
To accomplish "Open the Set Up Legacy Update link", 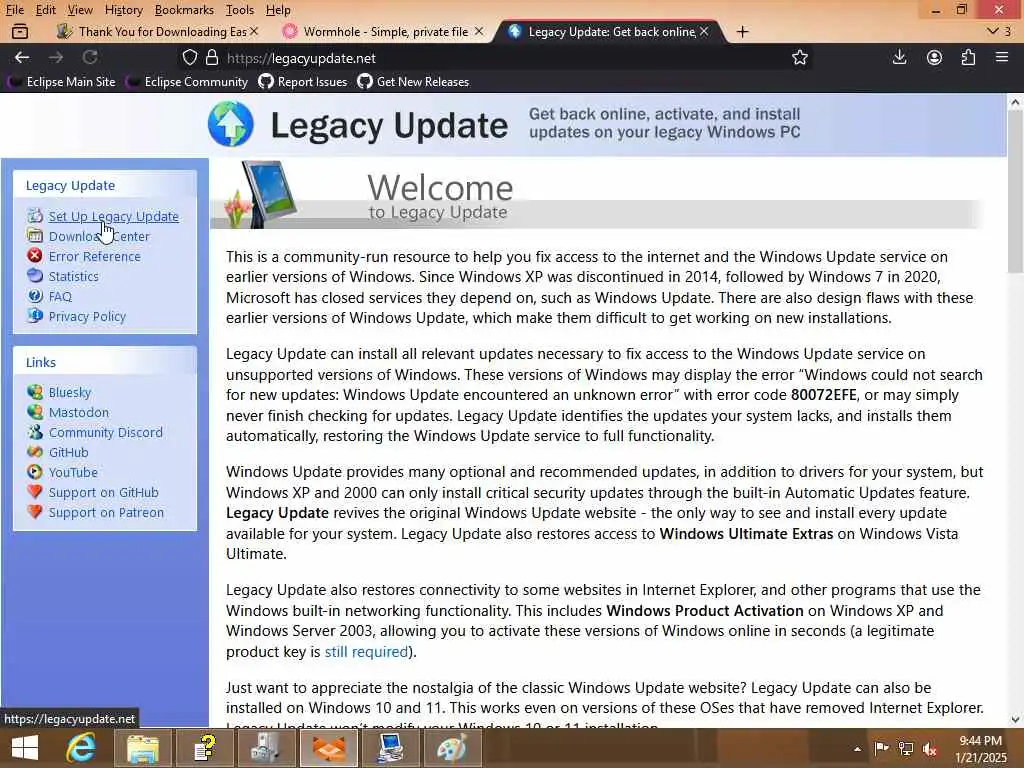I will [x=114, y=216].
